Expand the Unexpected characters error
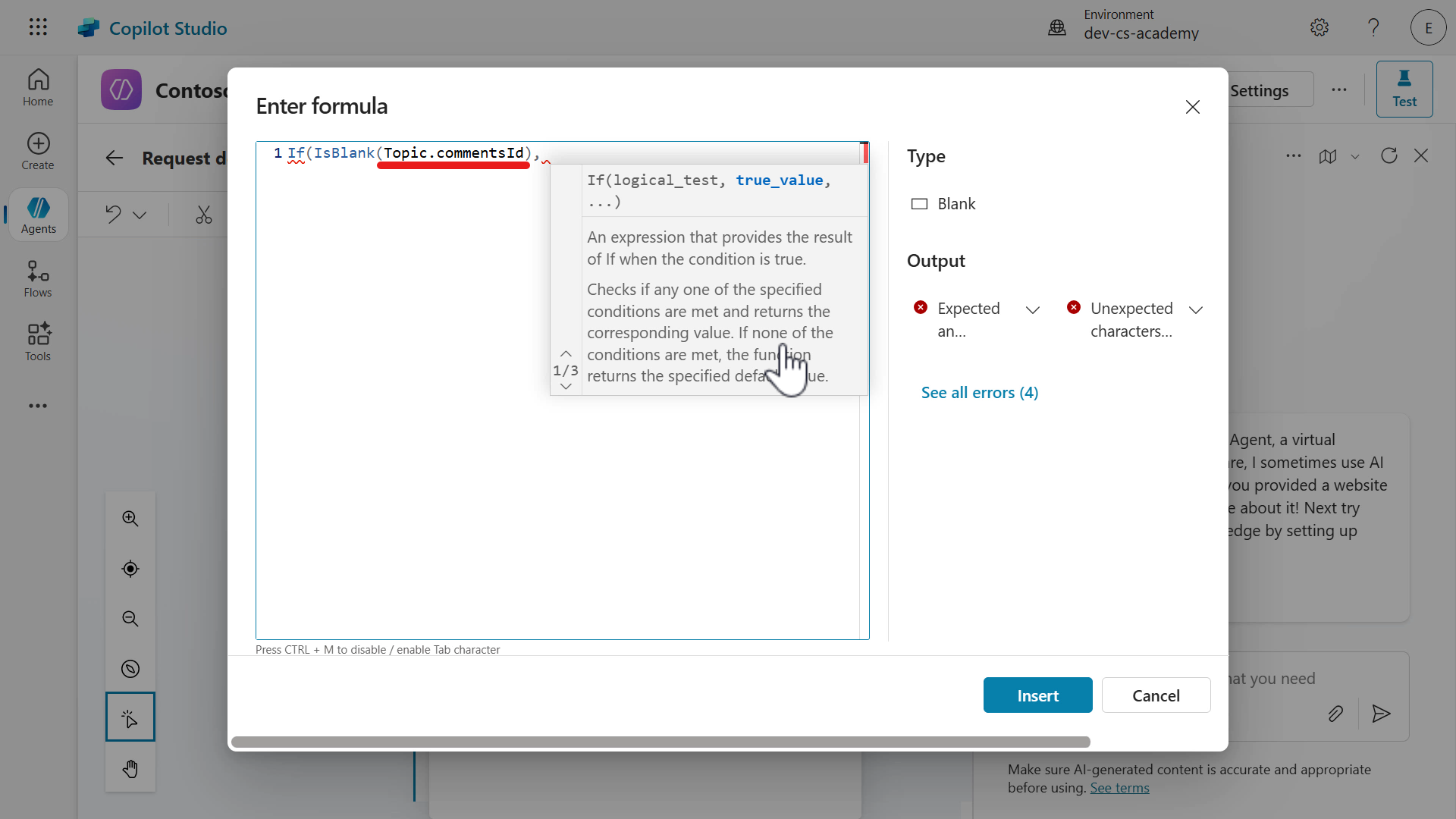This screenshot has height=819, width=1456. [1196, 309]
